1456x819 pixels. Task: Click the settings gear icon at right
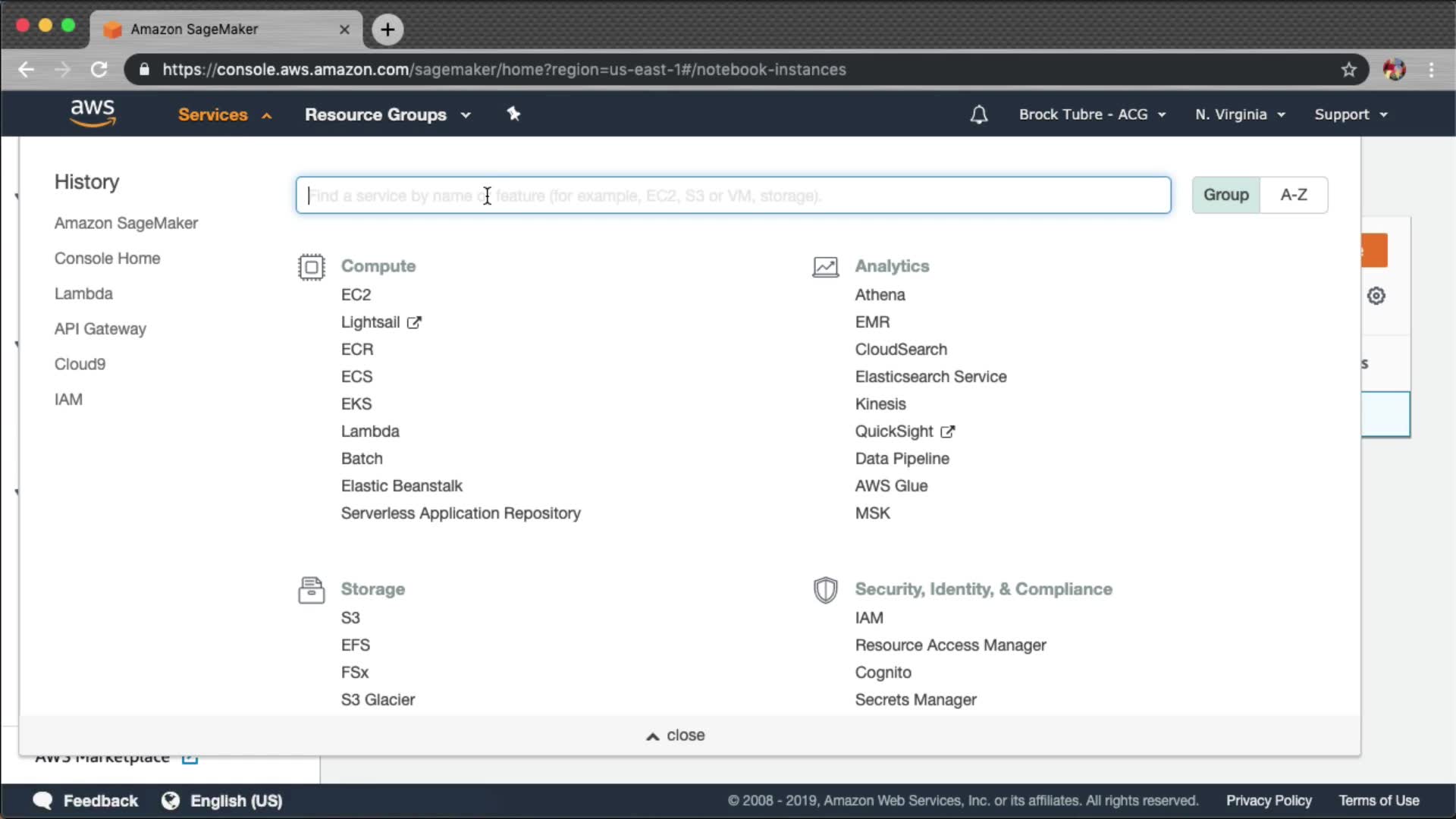1376,296
